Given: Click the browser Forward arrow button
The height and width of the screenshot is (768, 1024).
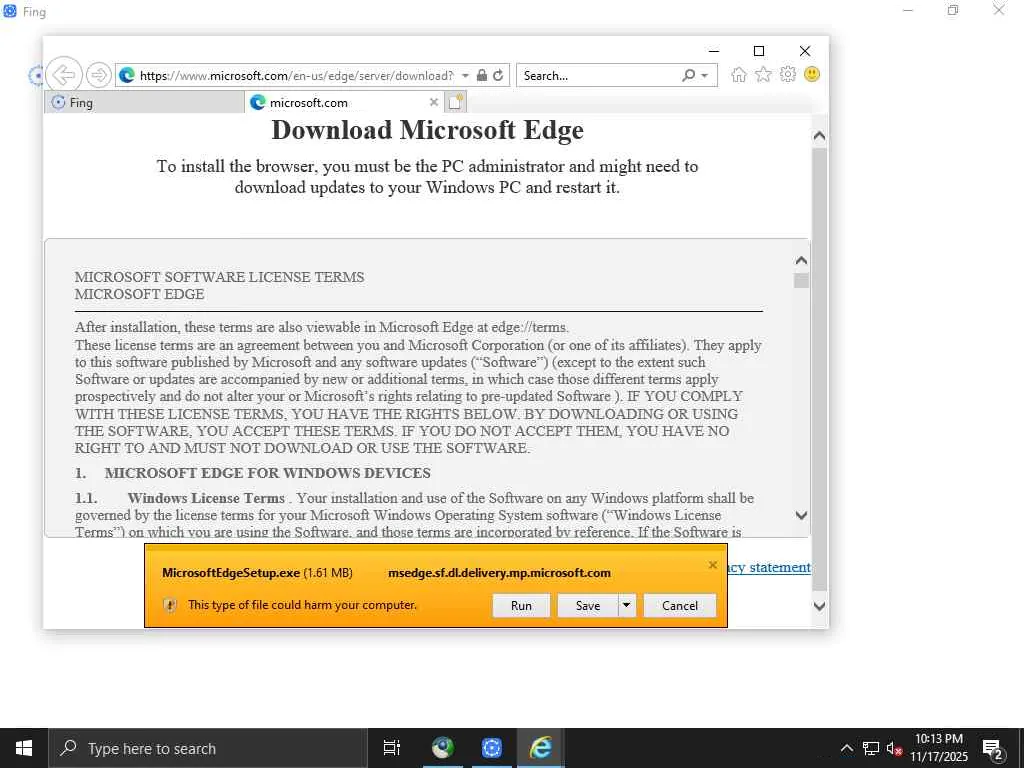Looking at the screenshot, I should (99, 75).
